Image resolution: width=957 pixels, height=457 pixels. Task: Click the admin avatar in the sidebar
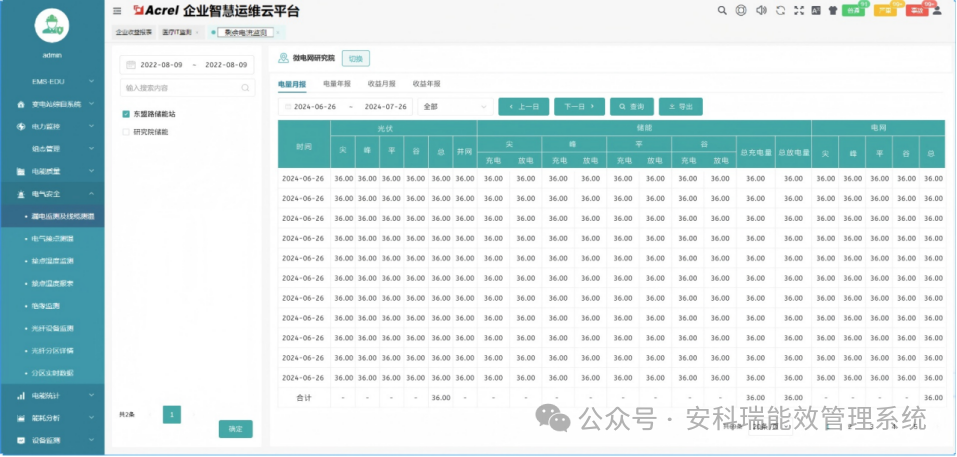click(x=52, y=26)
